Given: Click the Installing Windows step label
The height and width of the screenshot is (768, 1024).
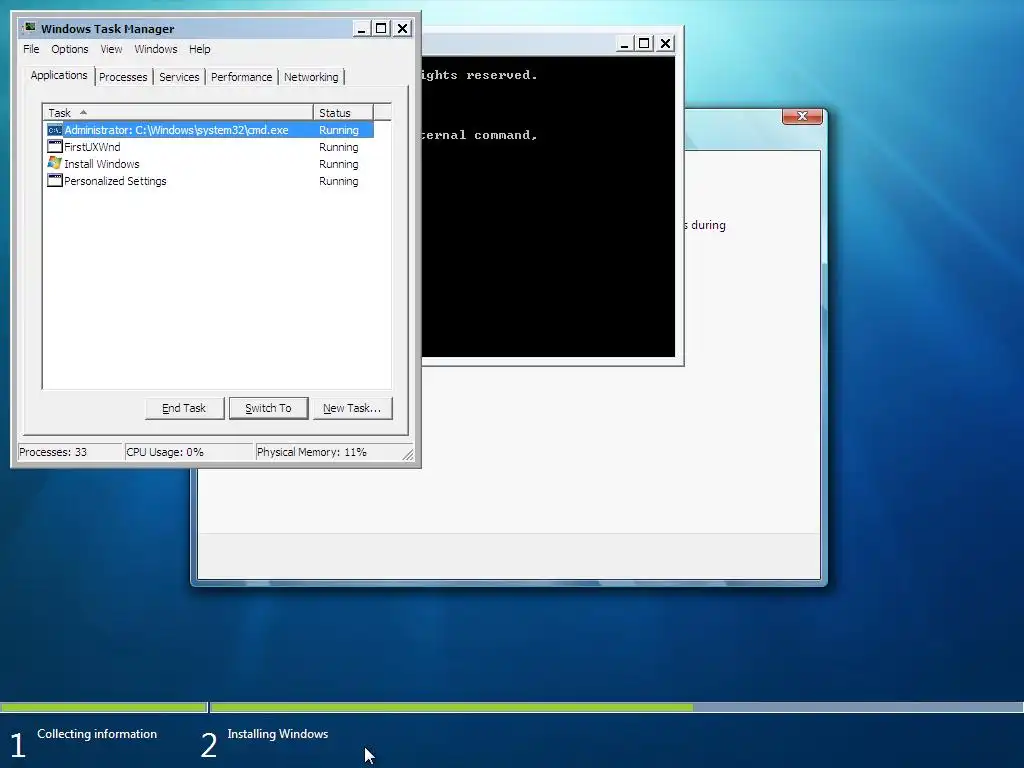Looking at the screenshot, I should pos(278,734).
